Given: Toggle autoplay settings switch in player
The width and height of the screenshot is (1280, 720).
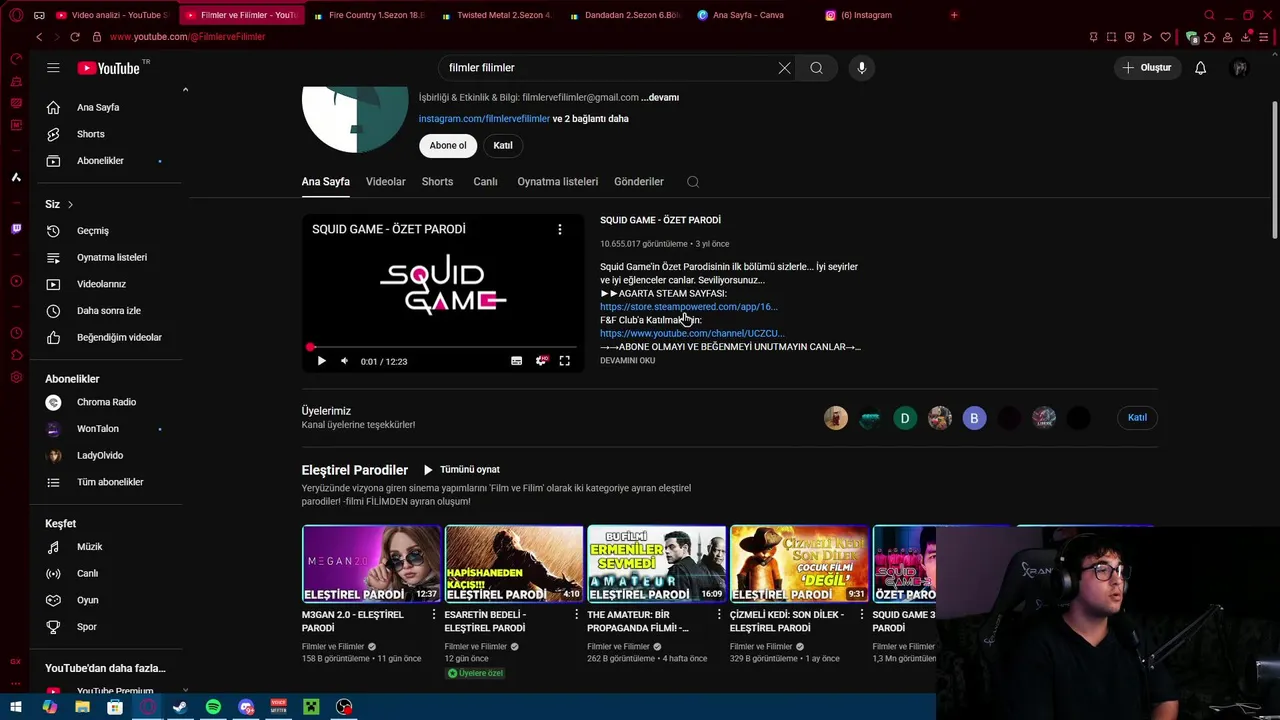Looking at the screenshot, I should click(x=541, y=361).
